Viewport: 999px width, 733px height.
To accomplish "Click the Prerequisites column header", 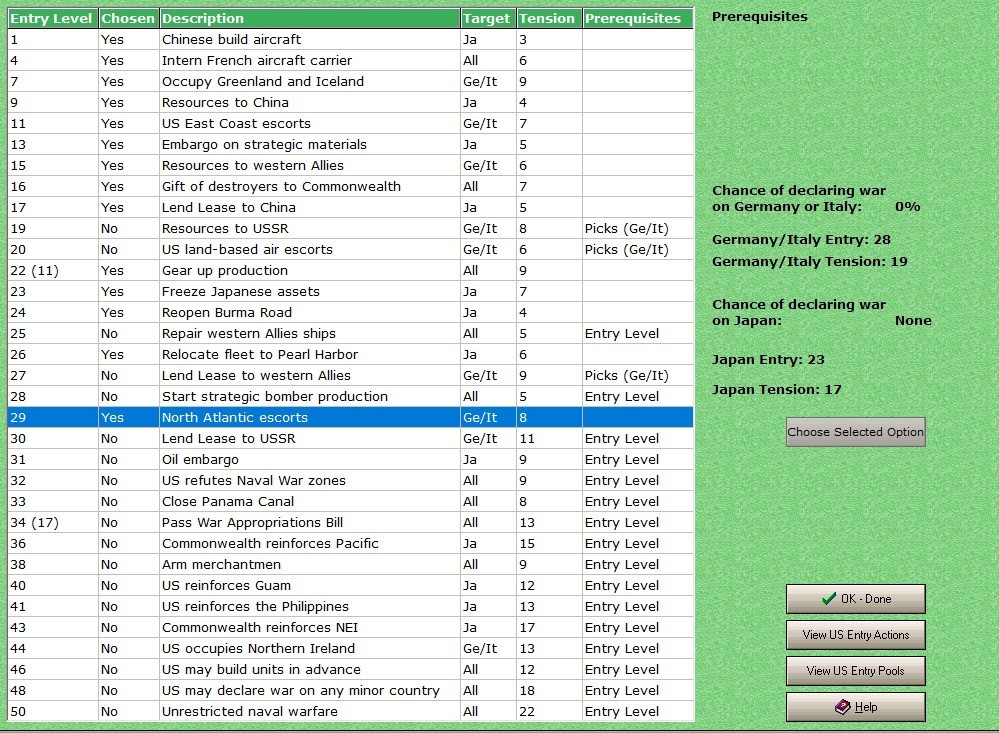I will (x=638, y=18).
